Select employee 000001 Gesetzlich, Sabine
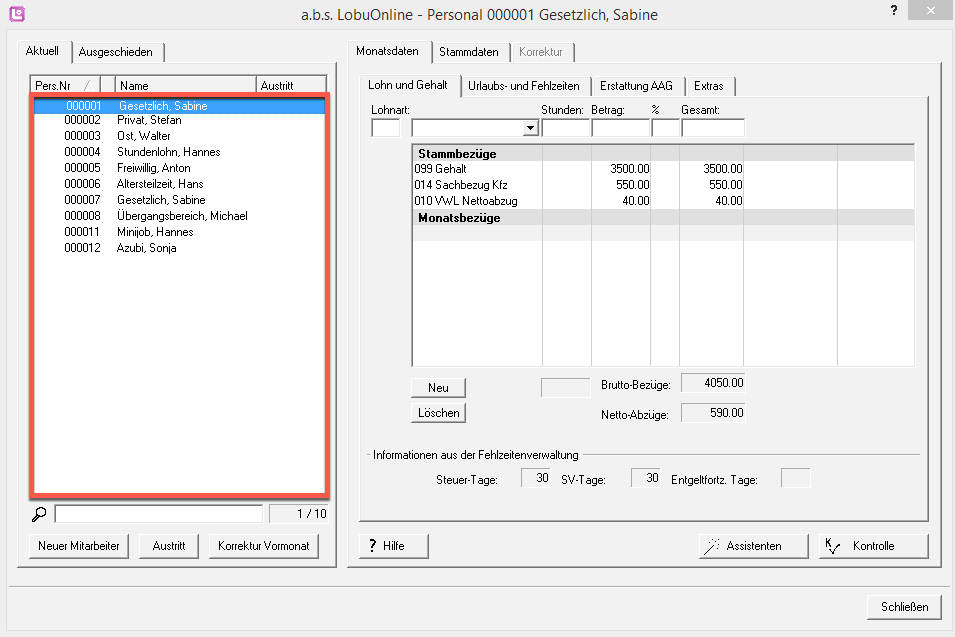 click(180, 106)
